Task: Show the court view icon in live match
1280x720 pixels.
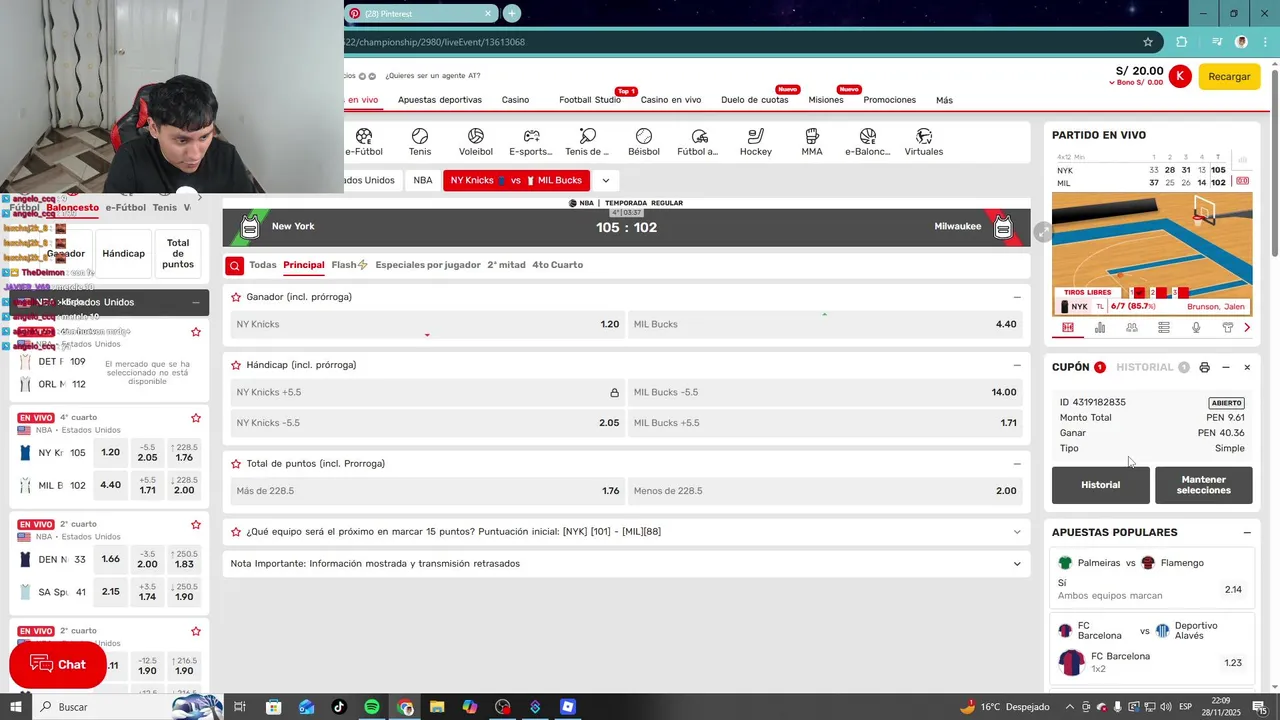Action: pyautogui.click(x=1068, y=327)
